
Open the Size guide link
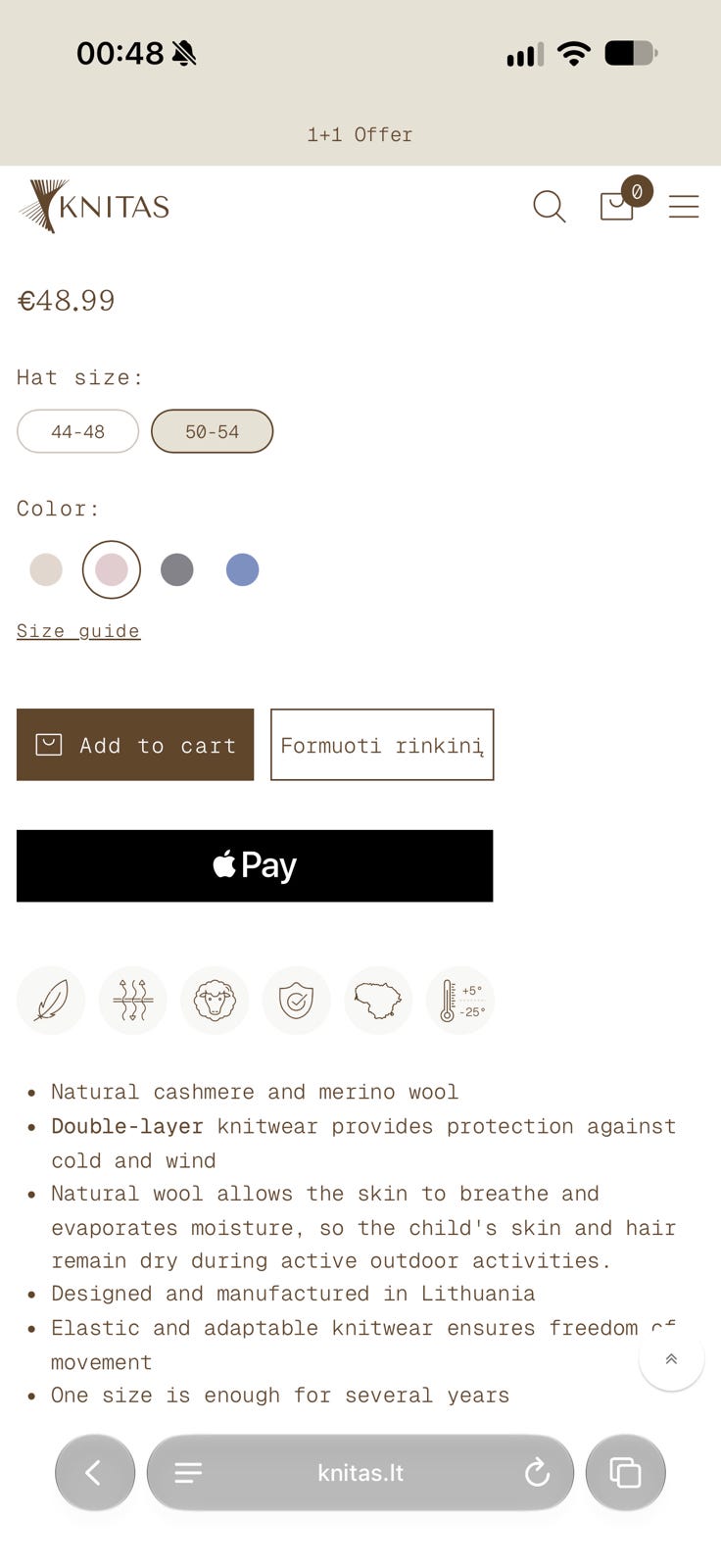tap(78, 631)
